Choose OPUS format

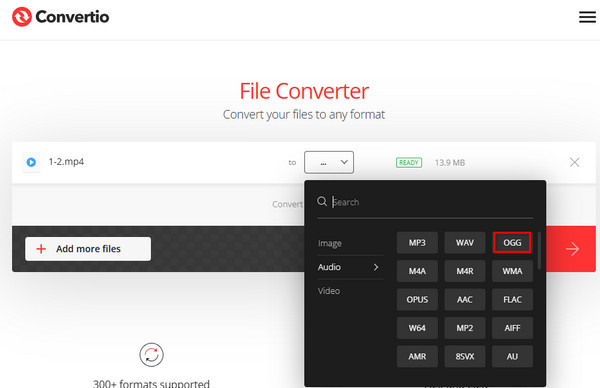(x=417, y=300)
